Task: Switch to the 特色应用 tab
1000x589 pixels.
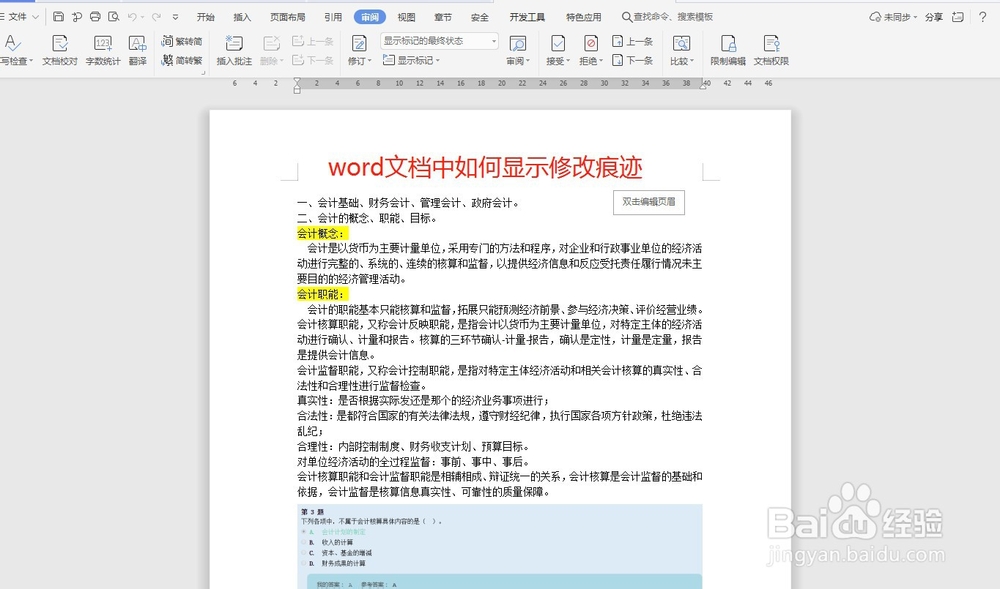Action: click(584, 17)
